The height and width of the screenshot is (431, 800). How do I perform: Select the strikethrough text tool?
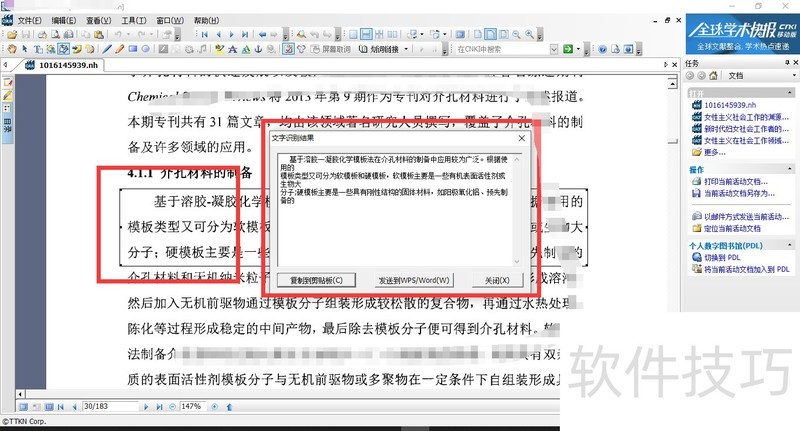(x=232, y=49)
